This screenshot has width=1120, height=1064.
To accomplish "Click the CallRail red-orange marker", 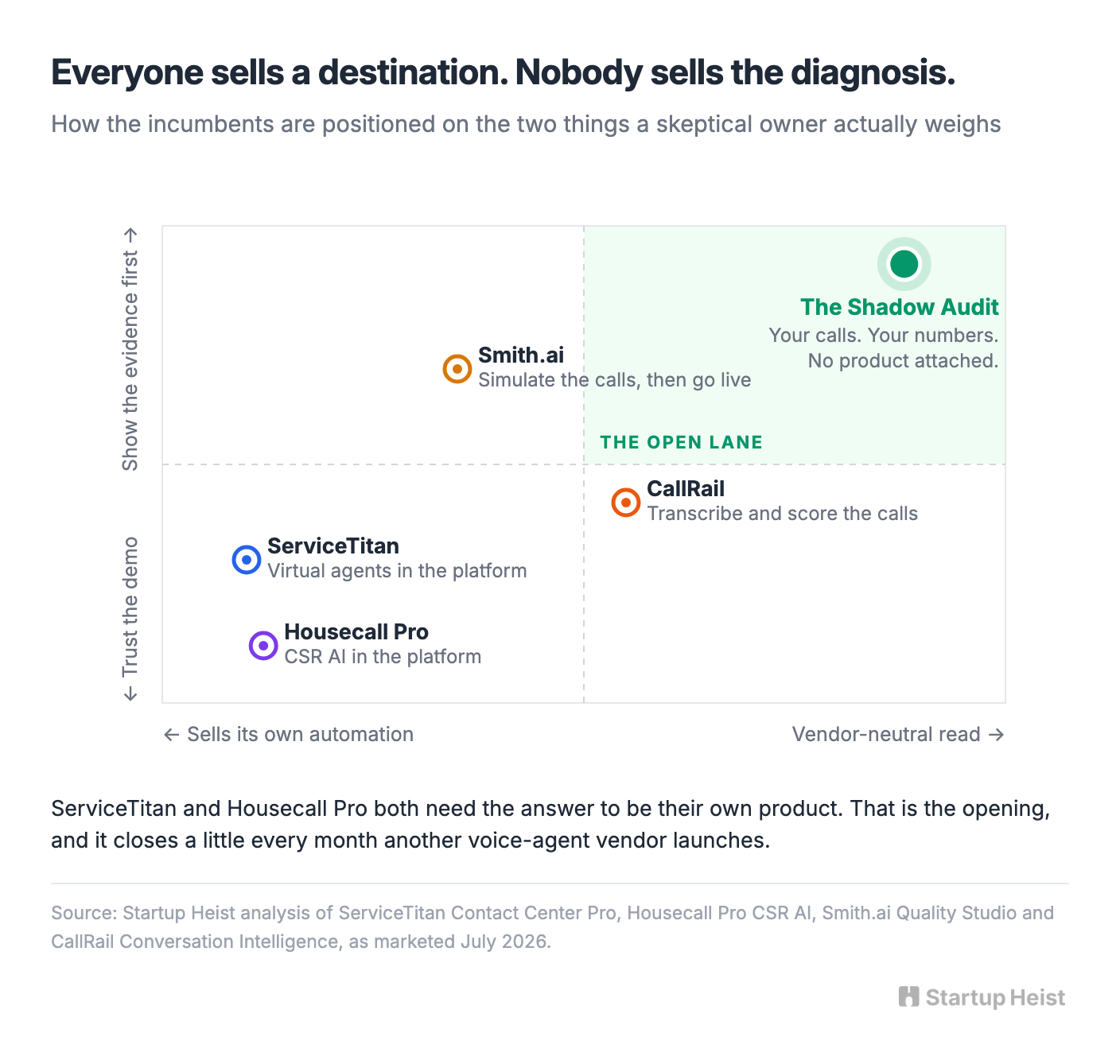I will [x=626, y=503].
